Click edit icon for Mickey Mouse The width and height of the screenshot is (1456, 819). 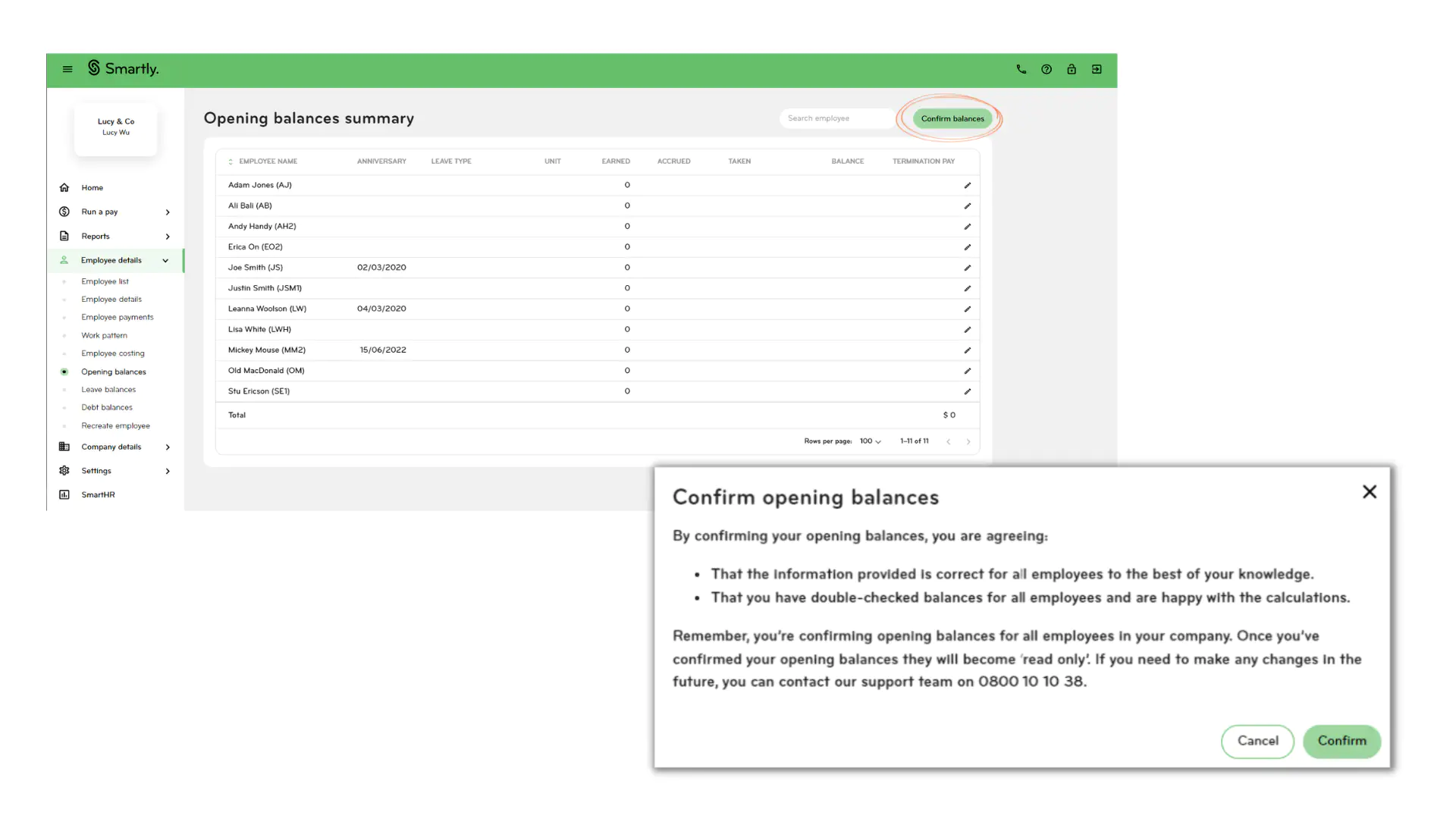click(x=967, y=349)
